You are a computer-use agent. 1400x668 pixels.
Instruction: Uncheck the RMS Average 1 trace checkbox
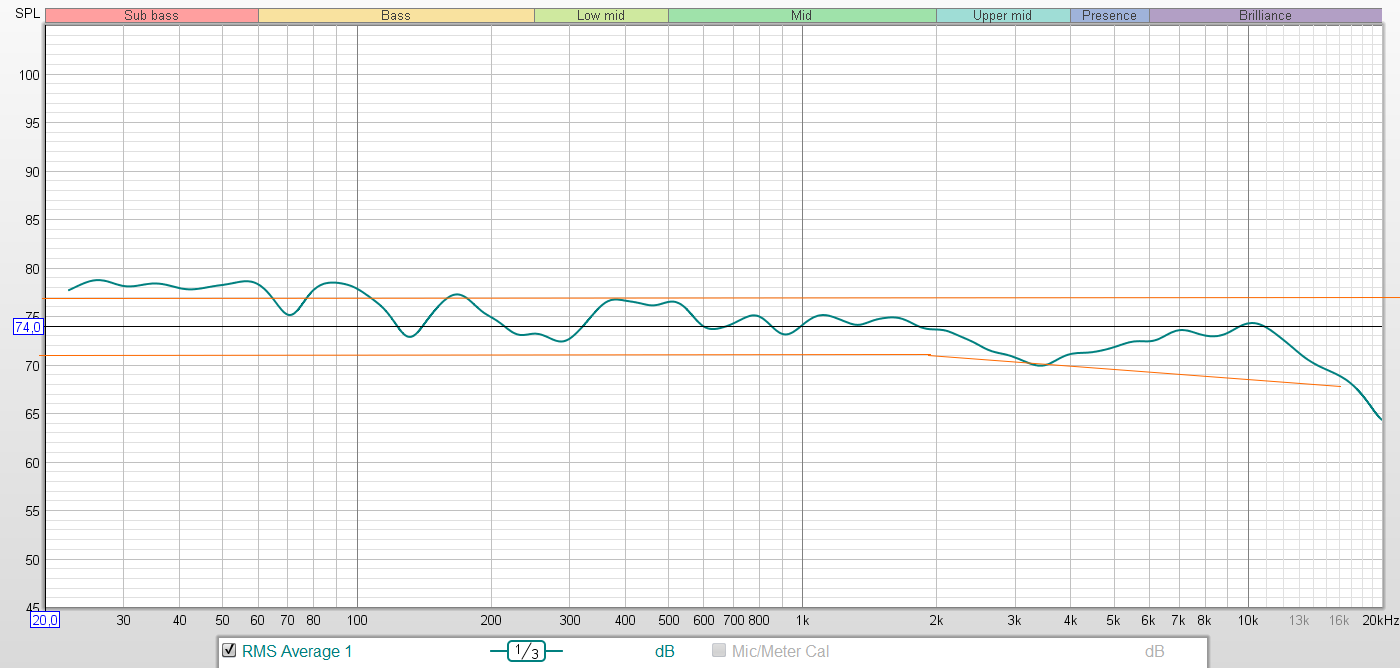229,651
